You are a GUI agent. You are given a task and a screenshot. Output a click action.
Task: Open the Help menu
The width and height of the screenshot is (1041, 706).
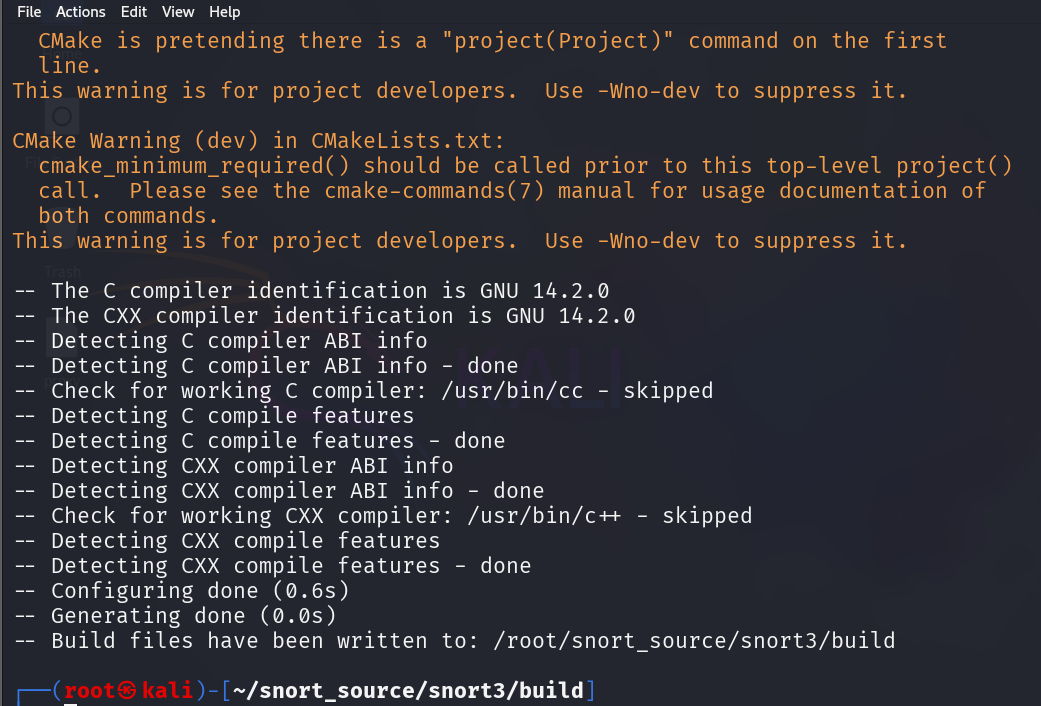[x=224, y=11]
